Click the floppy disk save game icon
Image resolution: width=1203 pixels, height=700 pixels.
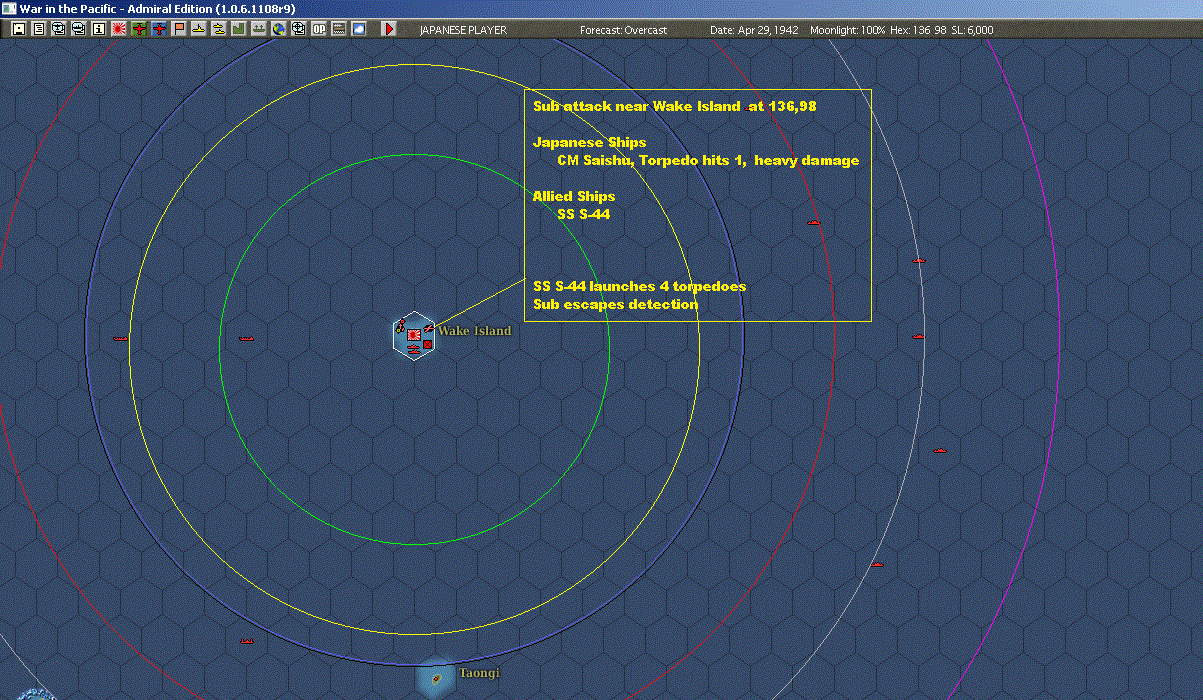click(19, 30)
